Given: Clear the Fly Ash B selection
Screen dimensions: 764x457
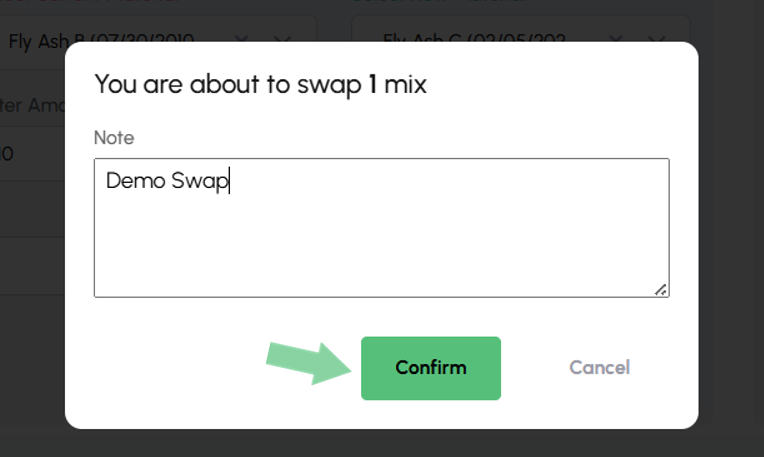Looking at the screenshot, I should click(241, 40).
